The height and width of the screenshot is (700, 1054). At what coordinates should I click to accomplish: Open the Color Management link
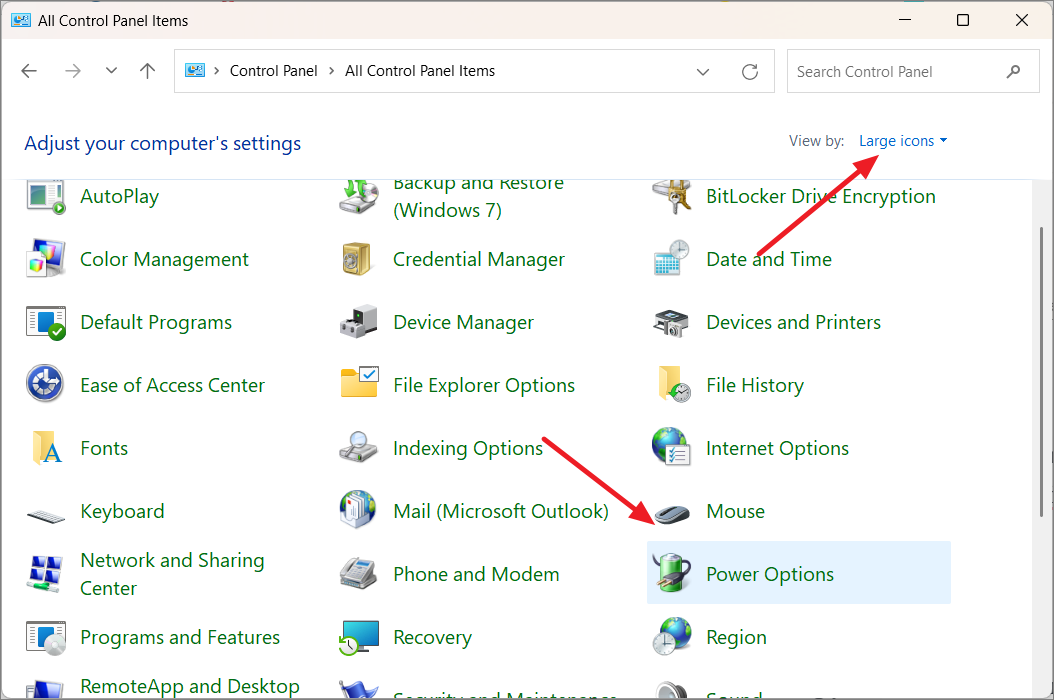coord(164,259)
